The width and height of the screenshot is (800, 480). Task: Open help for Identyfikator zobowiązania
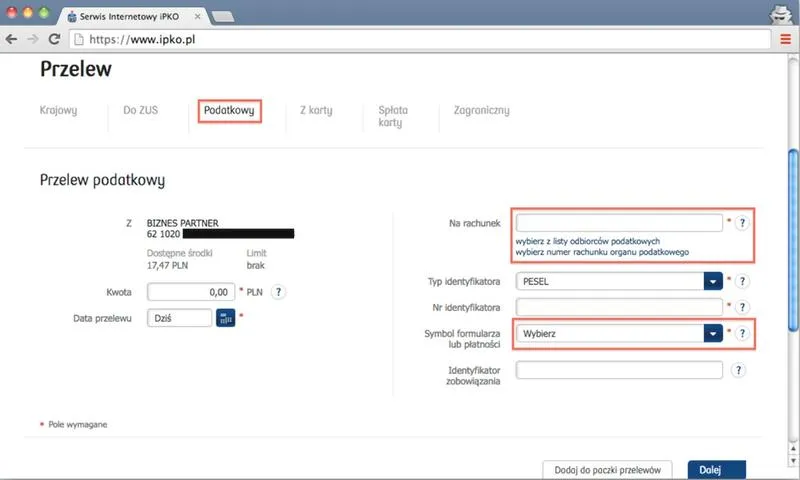click(738, 370)
